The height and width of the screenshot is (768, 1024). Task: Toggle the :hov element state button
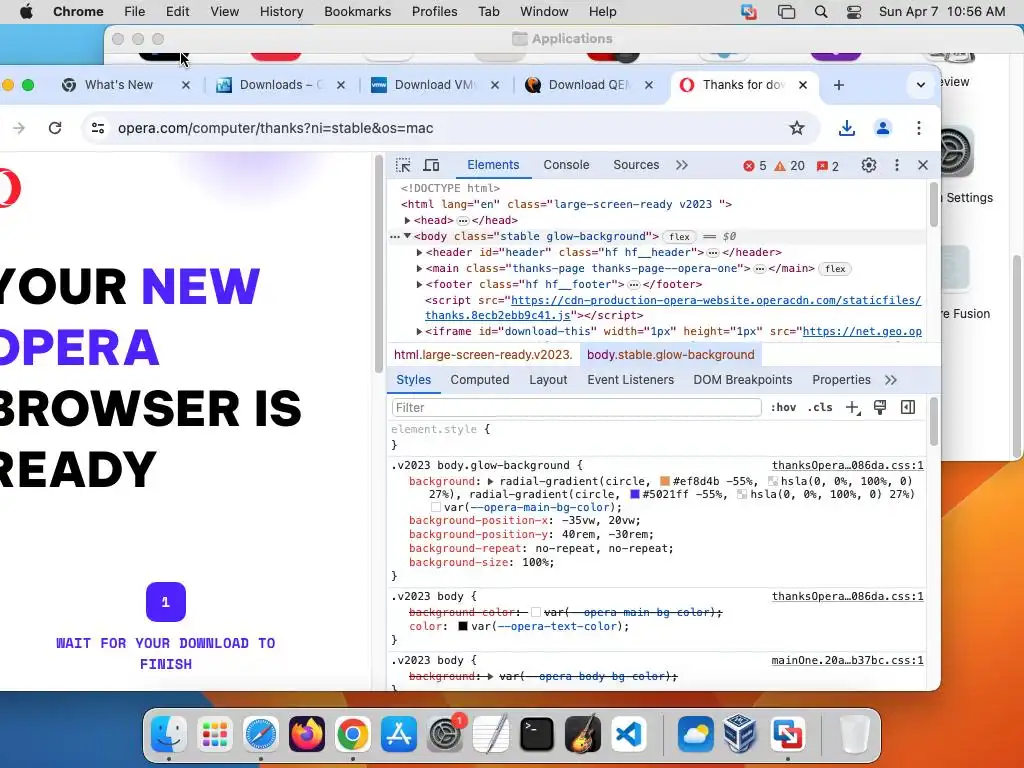point(783,408)
